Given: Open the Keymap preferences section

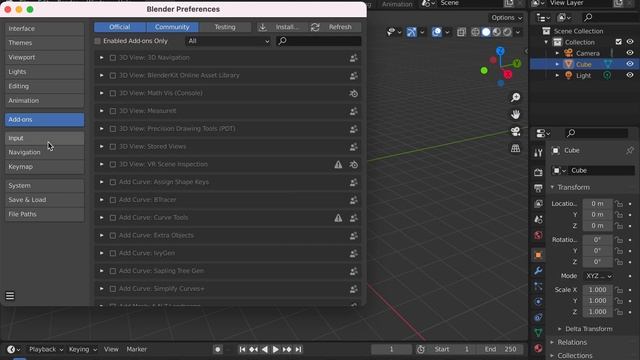Looking at the screenshot, I should 44,167.
